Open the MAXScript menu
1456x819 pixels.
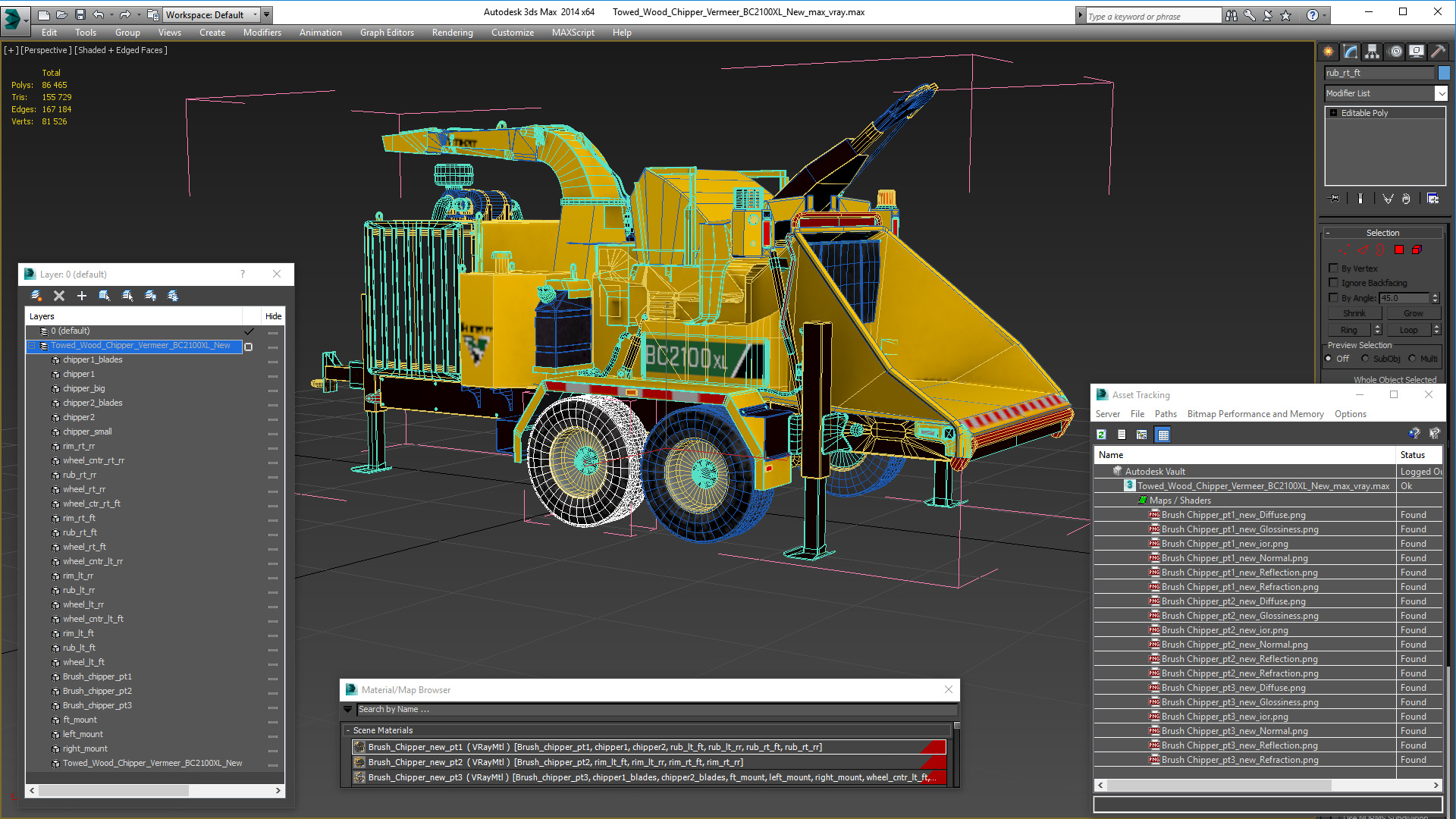(x=573, y=33)
